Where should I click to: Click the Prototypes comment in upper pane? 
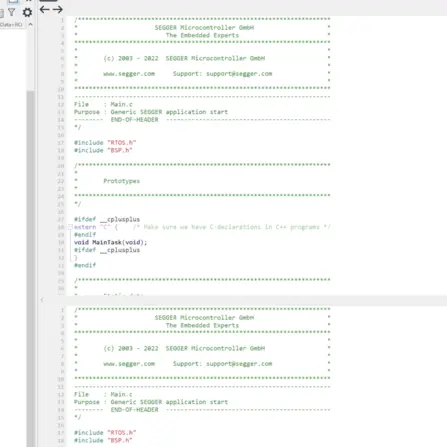point(121,181)
